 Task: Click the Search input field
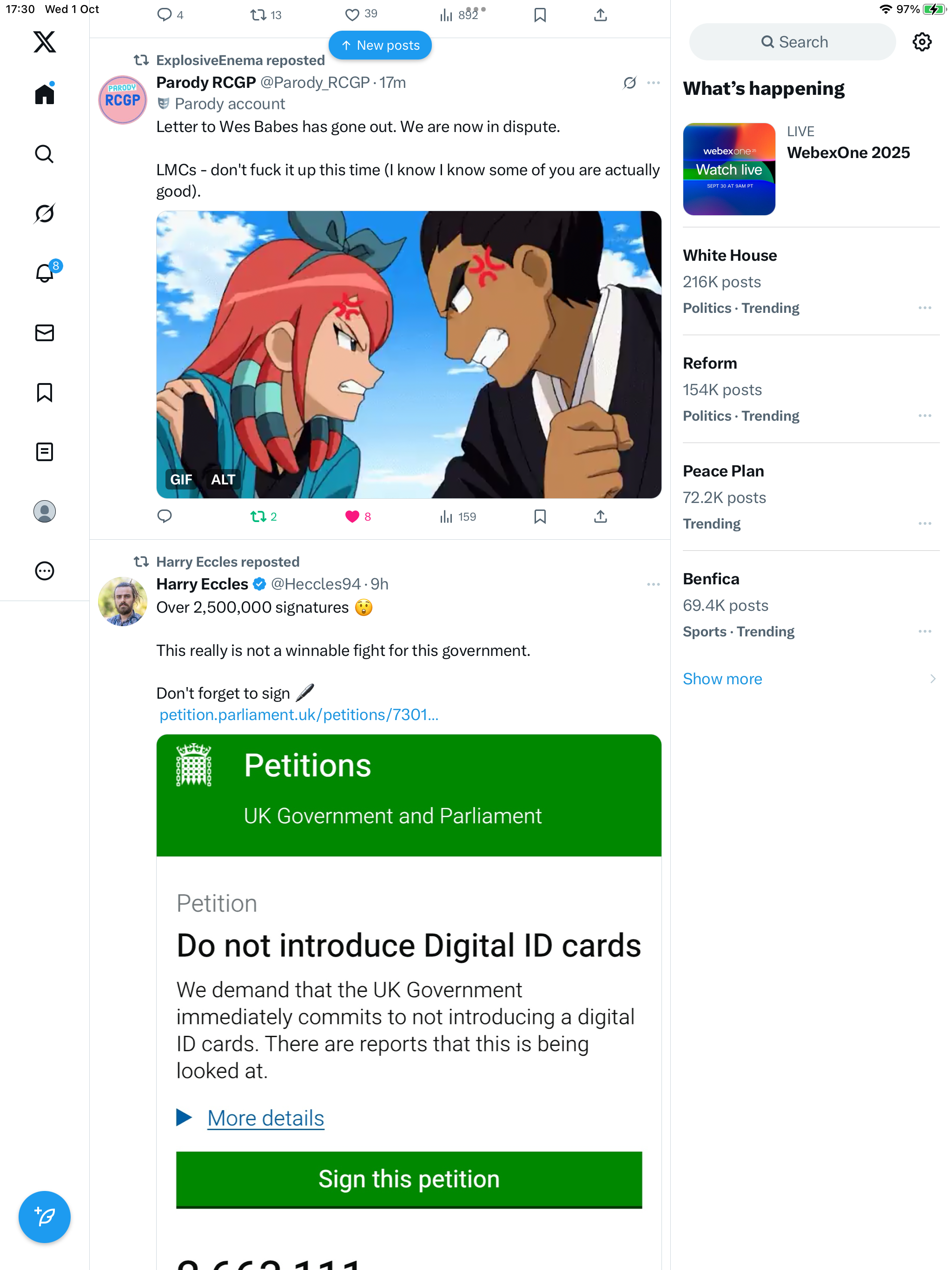click(793, 42)
